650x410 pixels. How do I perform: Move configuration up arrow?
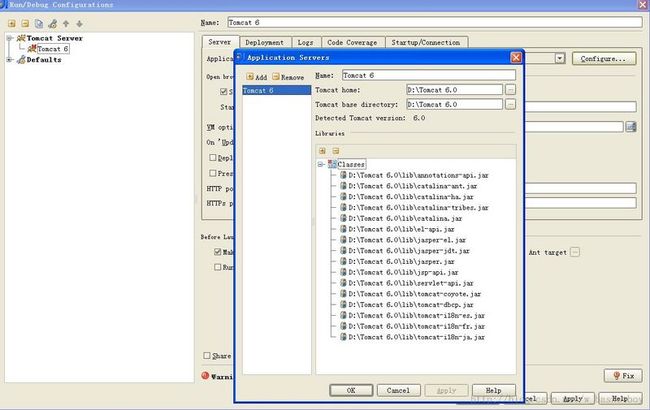[66, 24]
